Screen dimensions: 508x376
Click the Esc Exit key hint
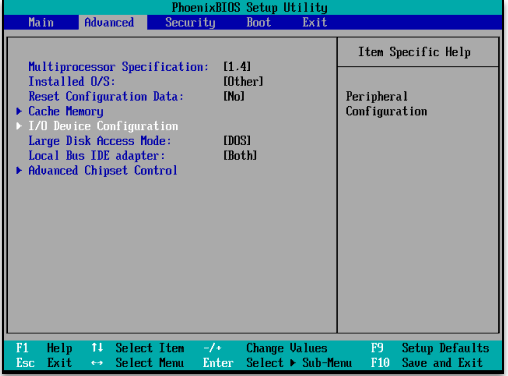coord(44,363)
